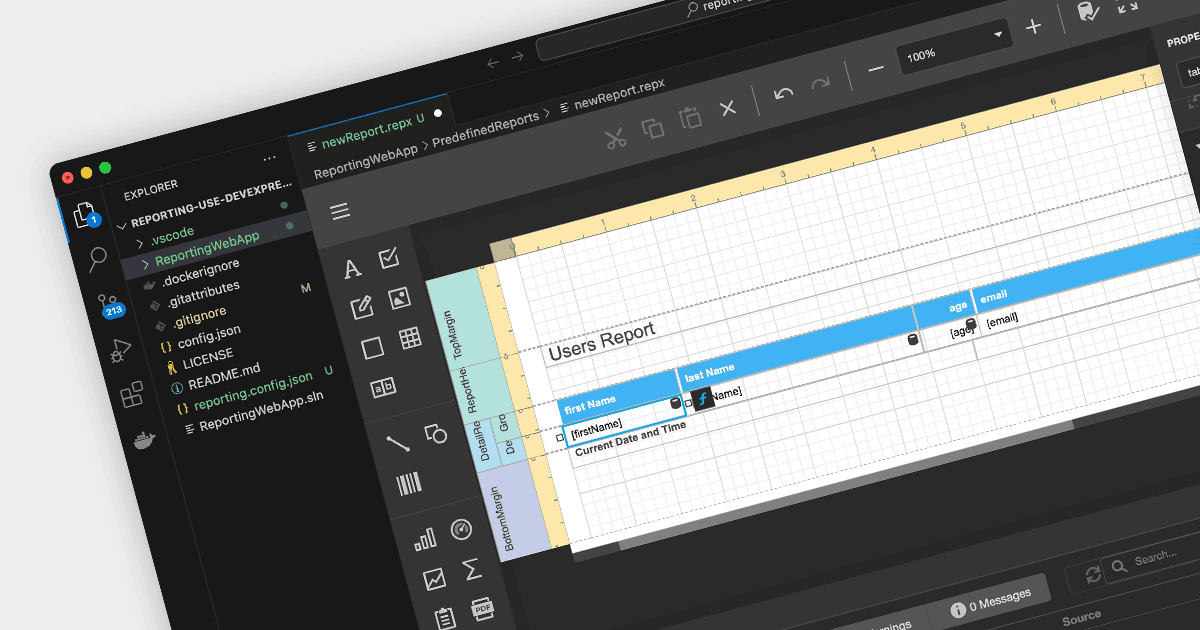The height and width of the screenshot is (630, 1200).
Task: Click the Copy icon in designer toolbar
Action: (653, 128)
